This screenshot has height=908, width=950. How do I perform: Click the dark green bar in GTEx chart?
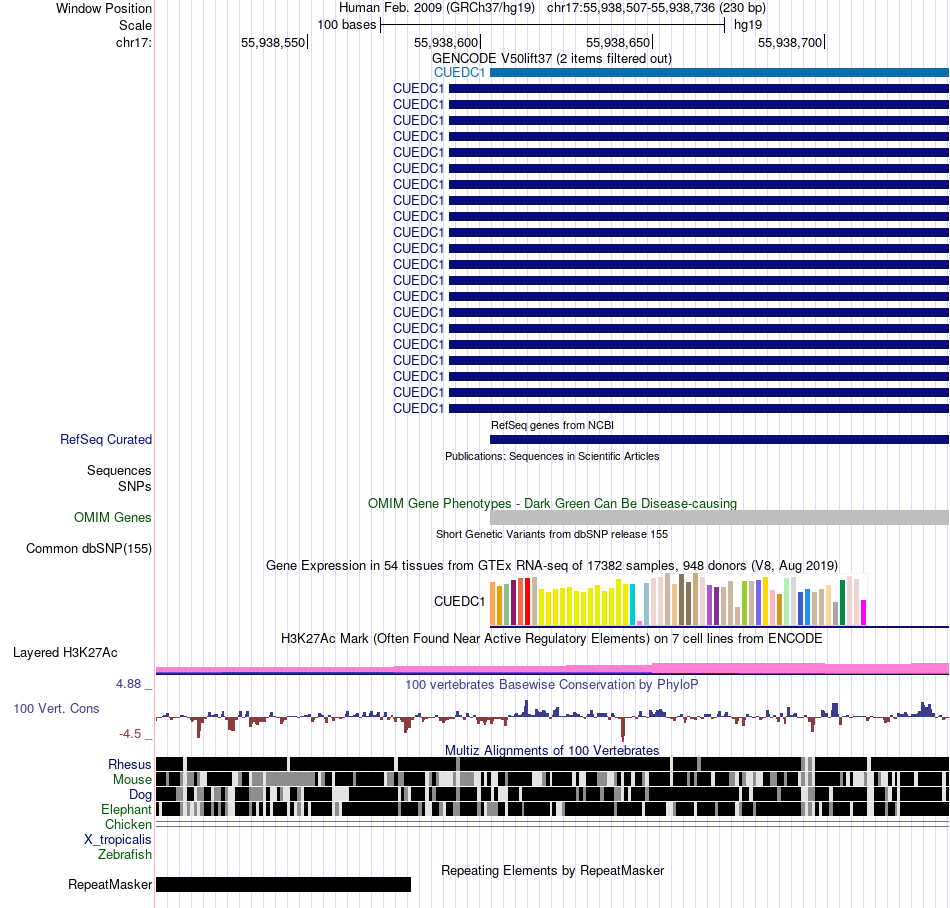point(842,603)
